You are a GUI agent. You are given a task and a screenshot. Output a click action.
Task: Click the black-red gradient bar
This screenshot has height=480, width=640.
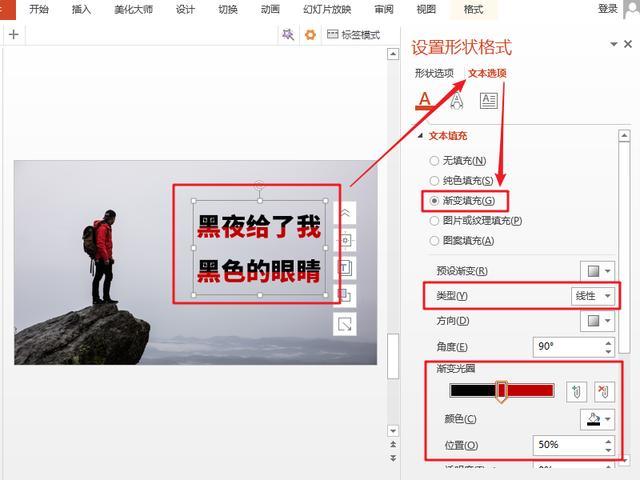(x=502, y=391)
